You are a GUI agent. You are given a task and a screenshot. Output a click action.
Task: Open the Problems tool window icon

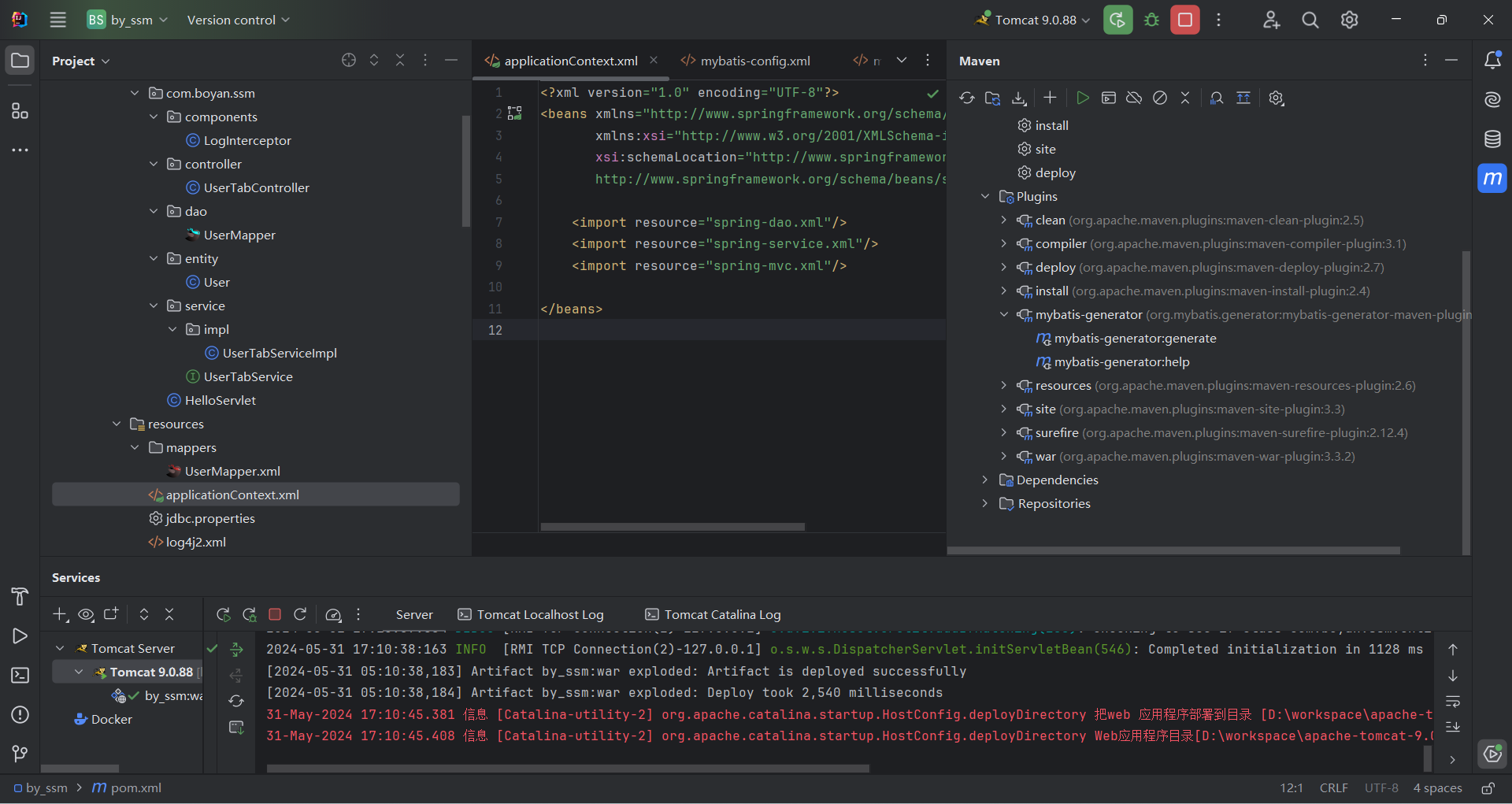point(20,715)
